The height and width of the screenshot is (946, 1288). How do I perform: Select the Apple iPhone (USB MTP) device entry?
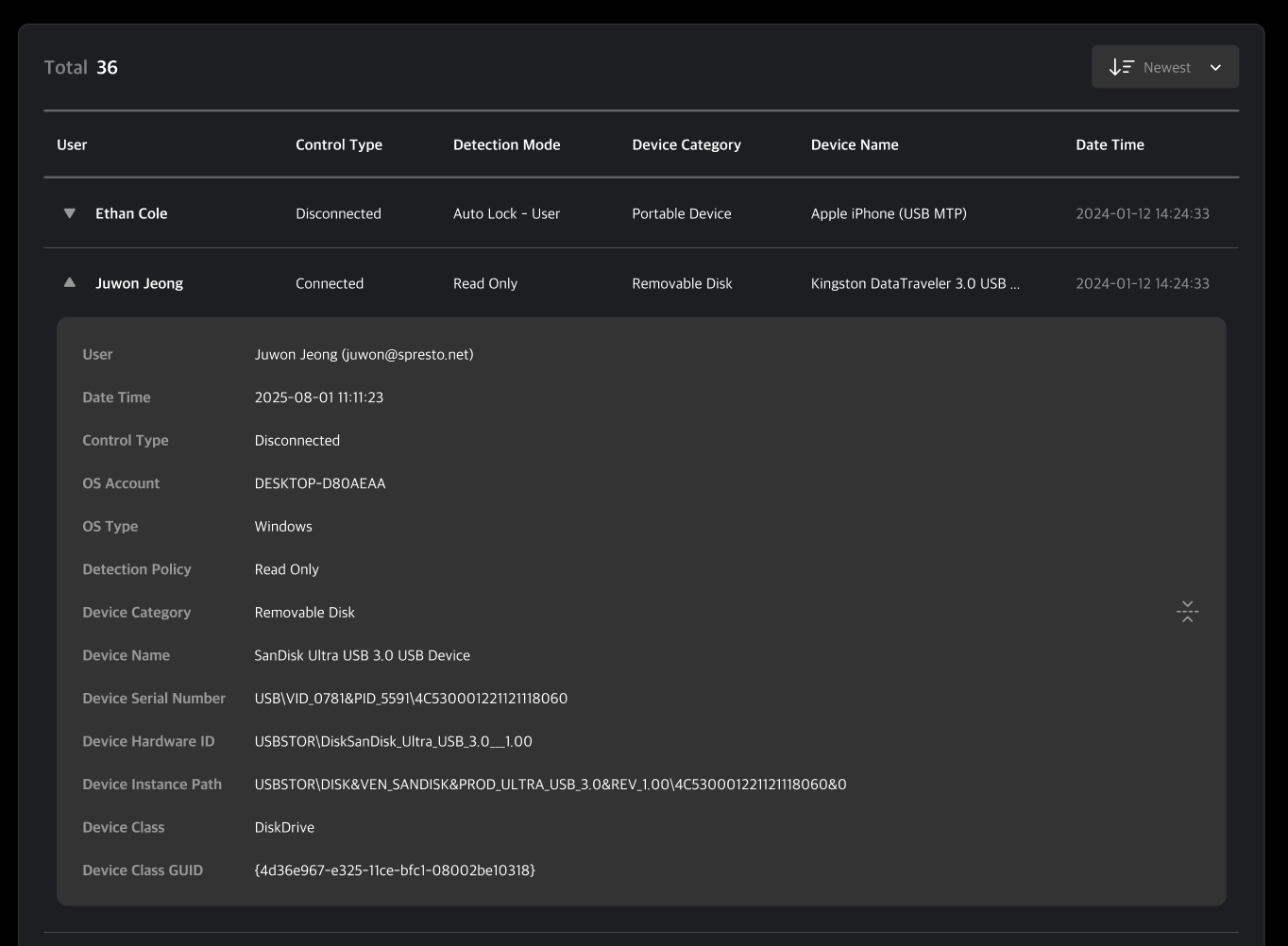(x=888, y=213)
